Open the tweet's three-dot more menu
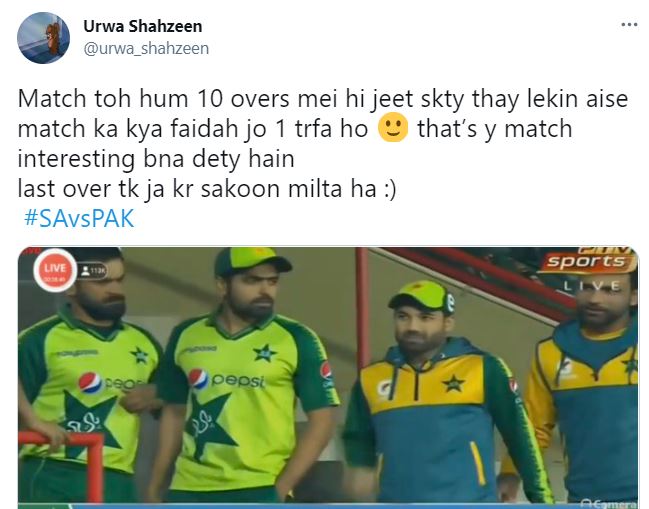Screen dimensions: 649x509 629,25
